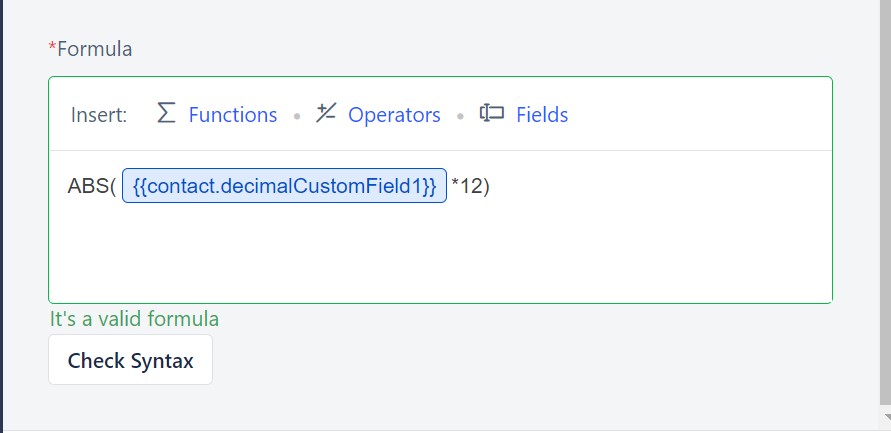Click the empty area of formula editor

pyautogui.click(x=440, y=253)
